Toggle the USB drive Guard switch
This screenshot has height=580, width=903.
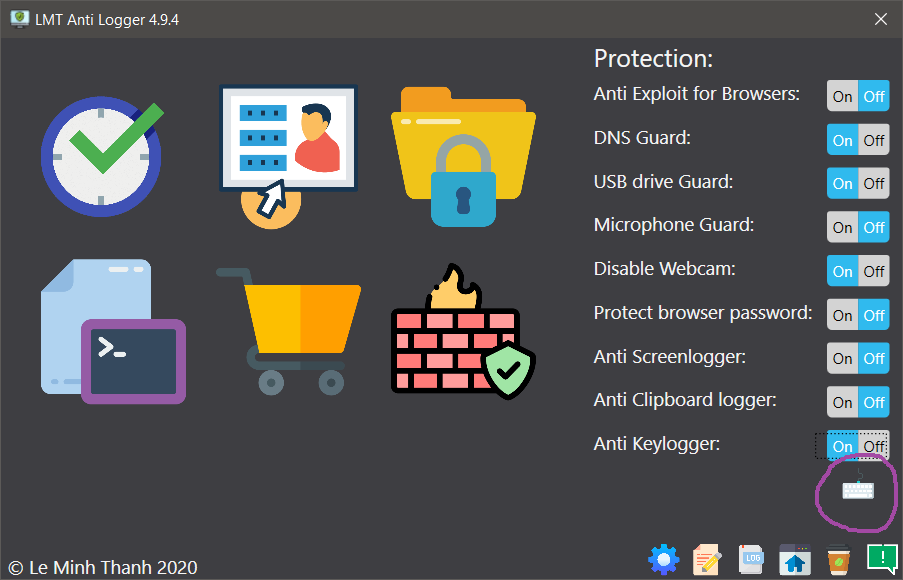[x=858, y=183]
